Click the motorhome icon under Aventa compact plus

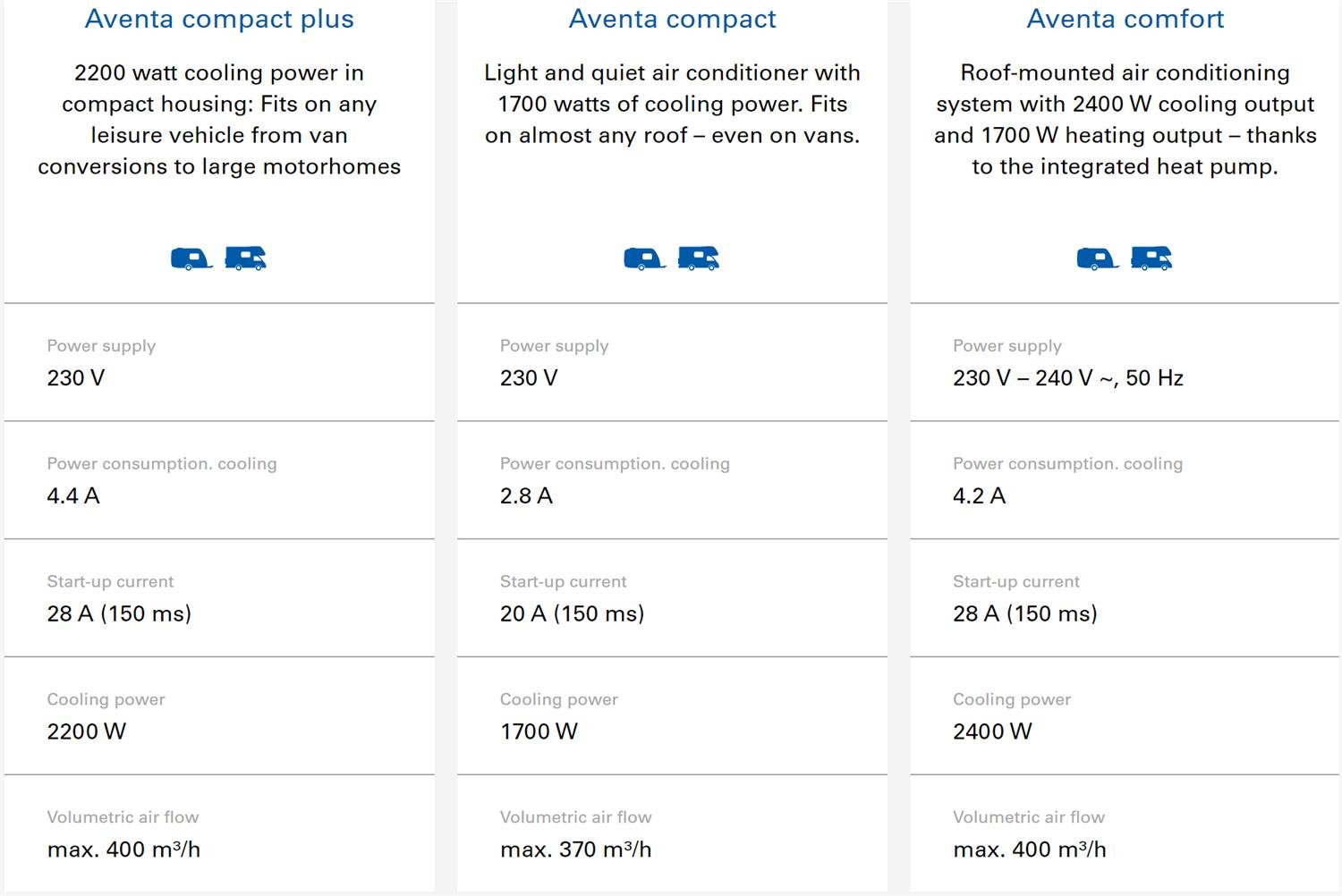245,258
